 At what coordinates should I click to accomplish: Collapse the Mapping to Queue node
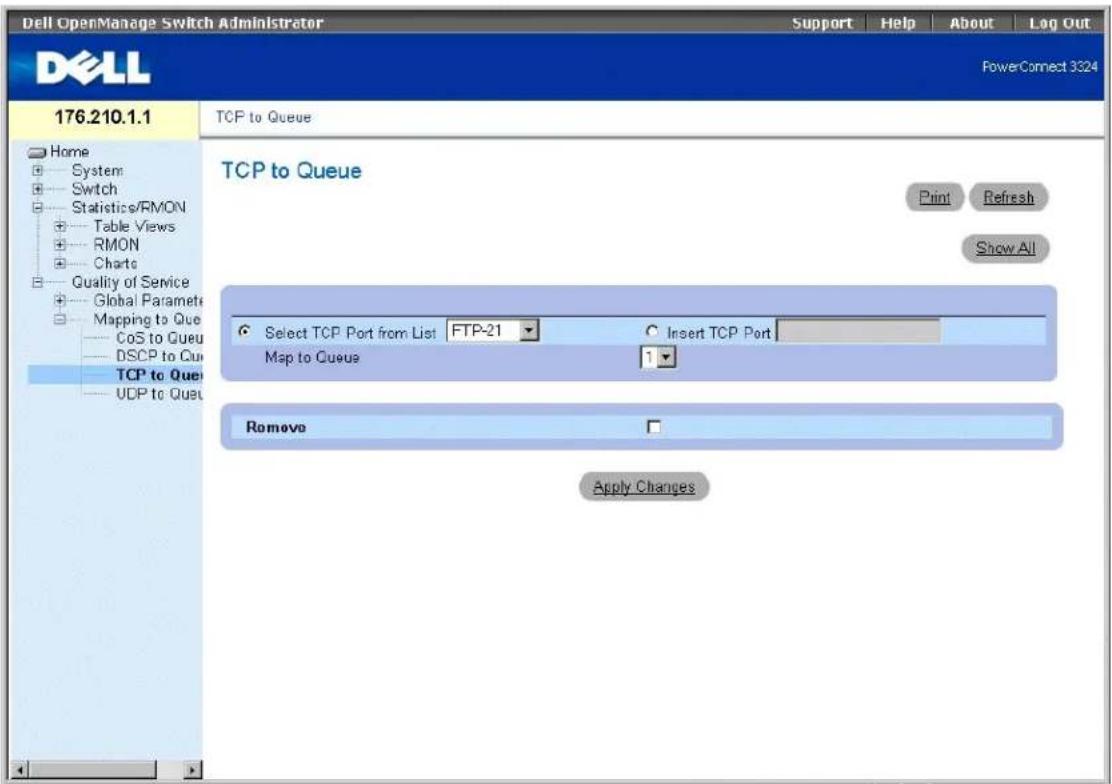click(x=60, y=319)
